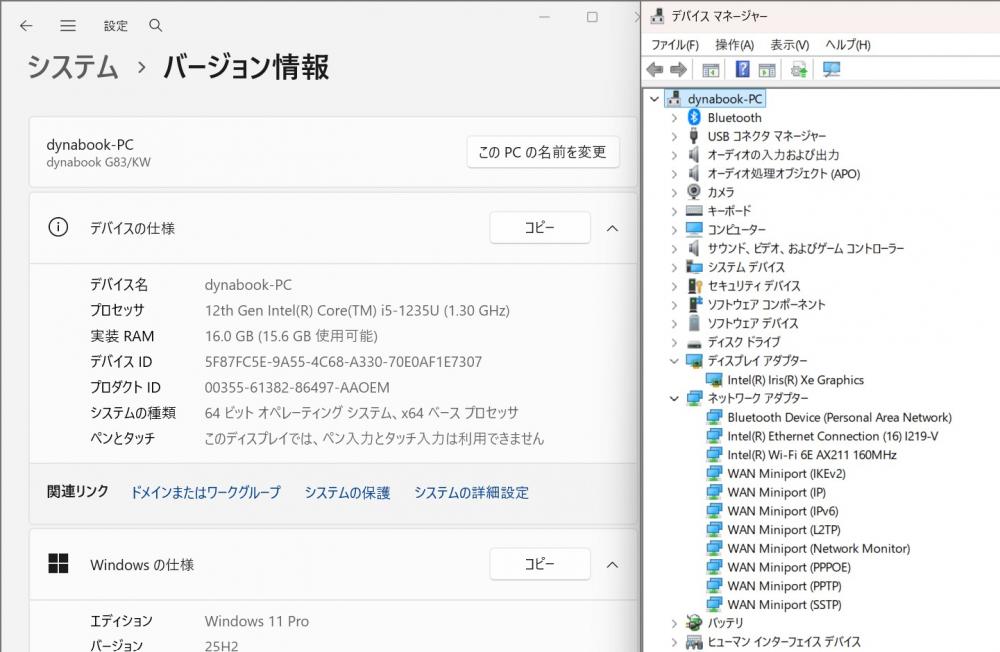Open 操作(A) menu in Device Manager
Image resolution: width=1000 pixels, height=652 pixels.
pyautogui.click(x=735, y=45)
